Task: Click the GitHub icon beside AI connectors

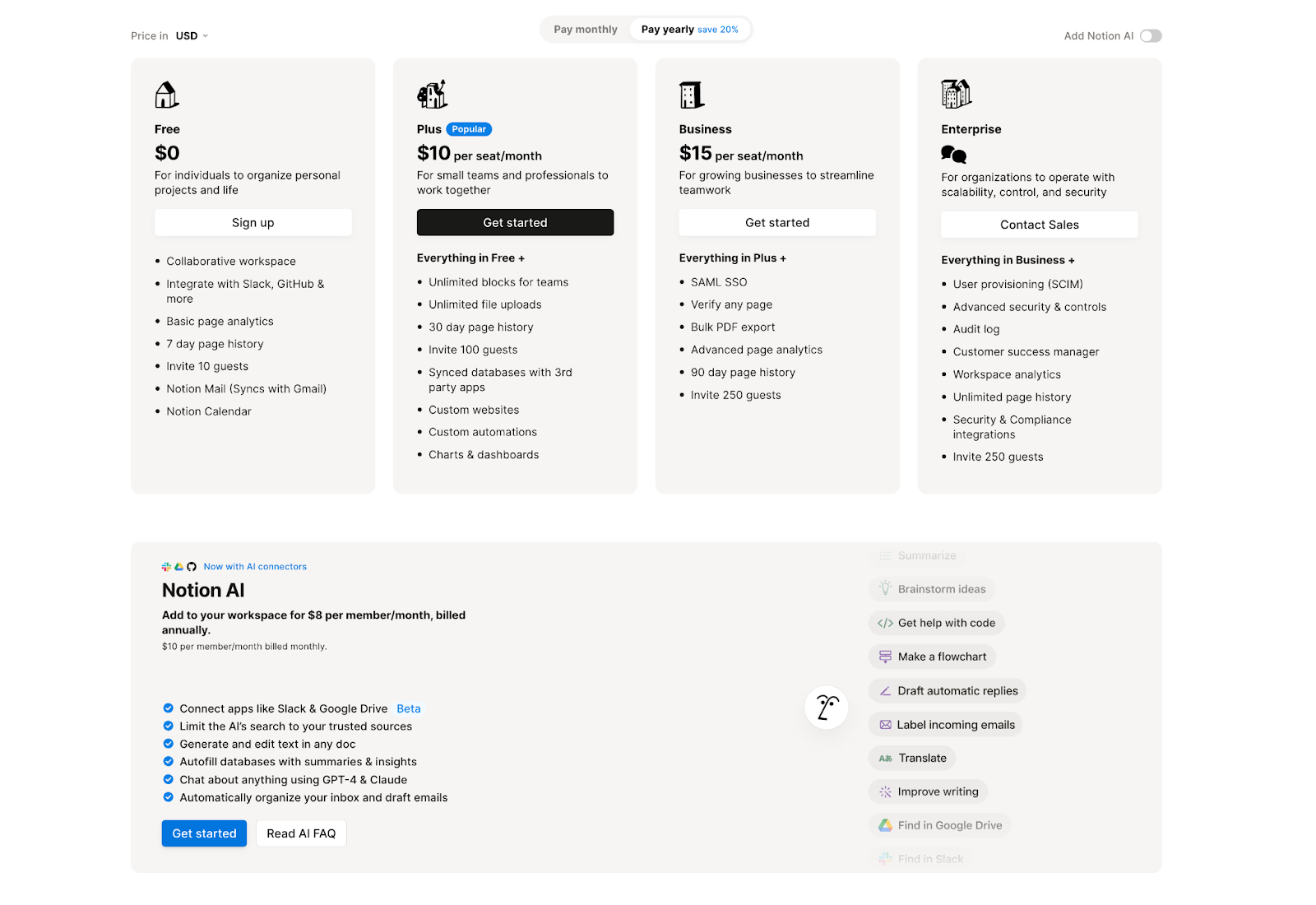Action: 192,567
